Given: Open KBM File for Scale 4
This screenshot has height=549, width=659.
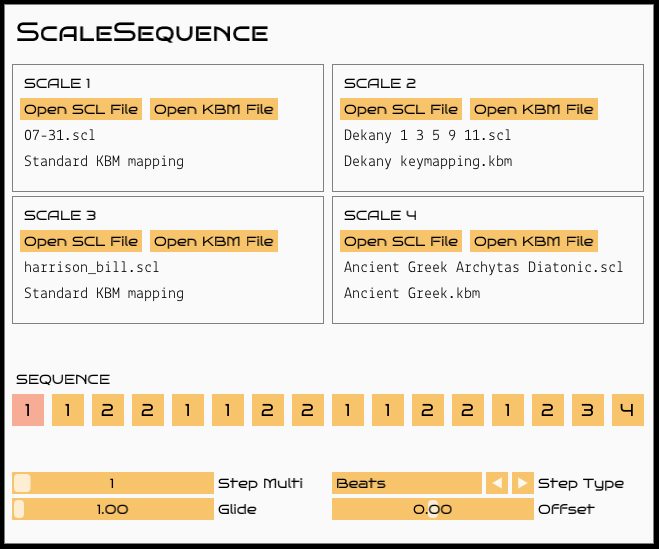Looking at the screenshot, I should [533, 241].
